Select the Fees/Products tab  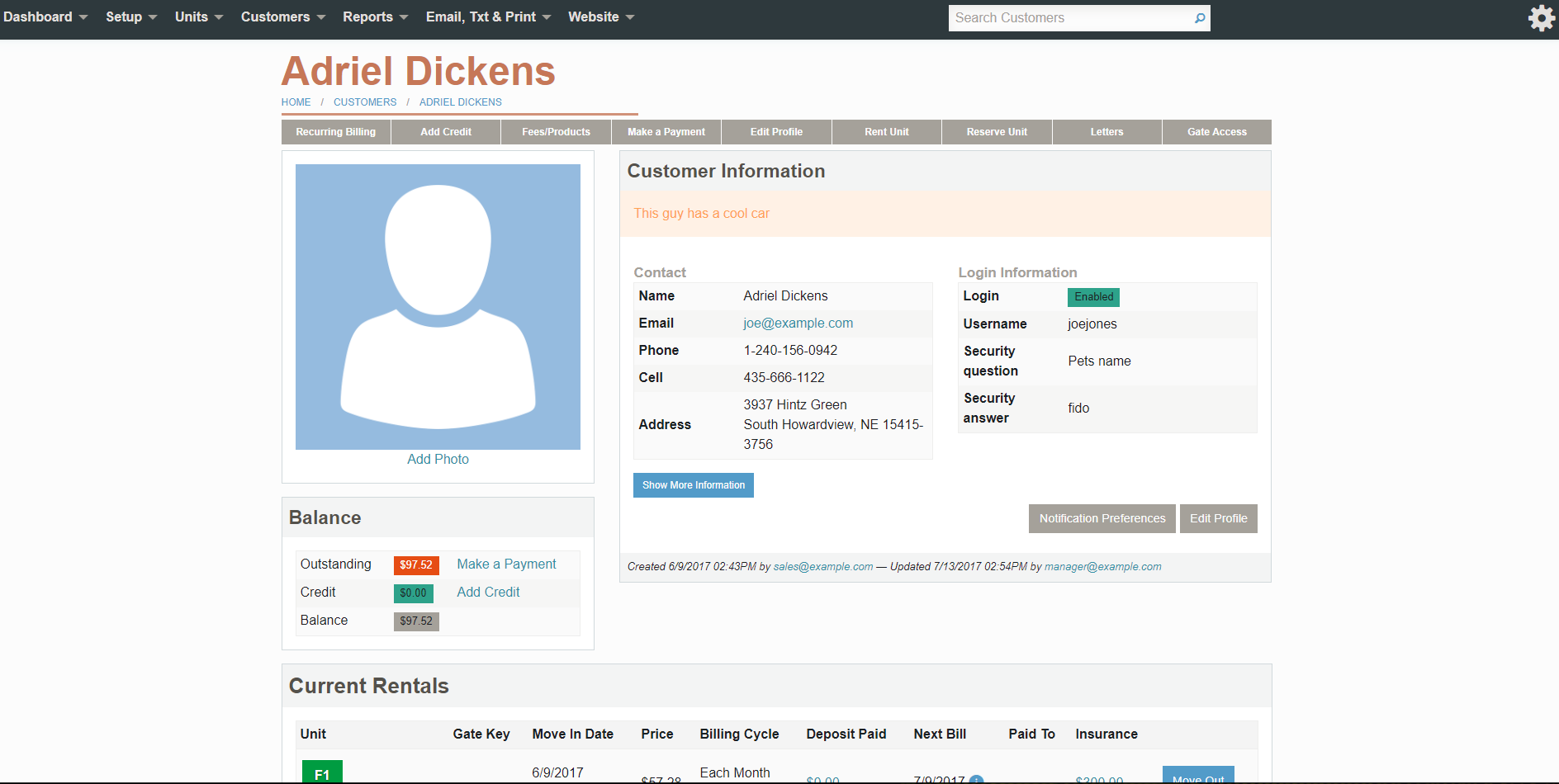point(557,132)
